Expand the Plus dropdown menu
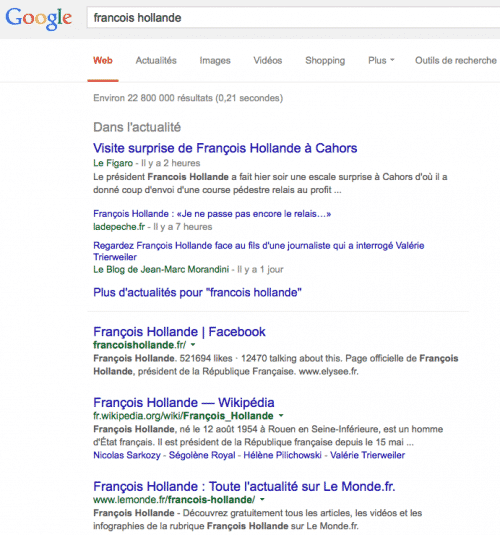 pos(381,60)
